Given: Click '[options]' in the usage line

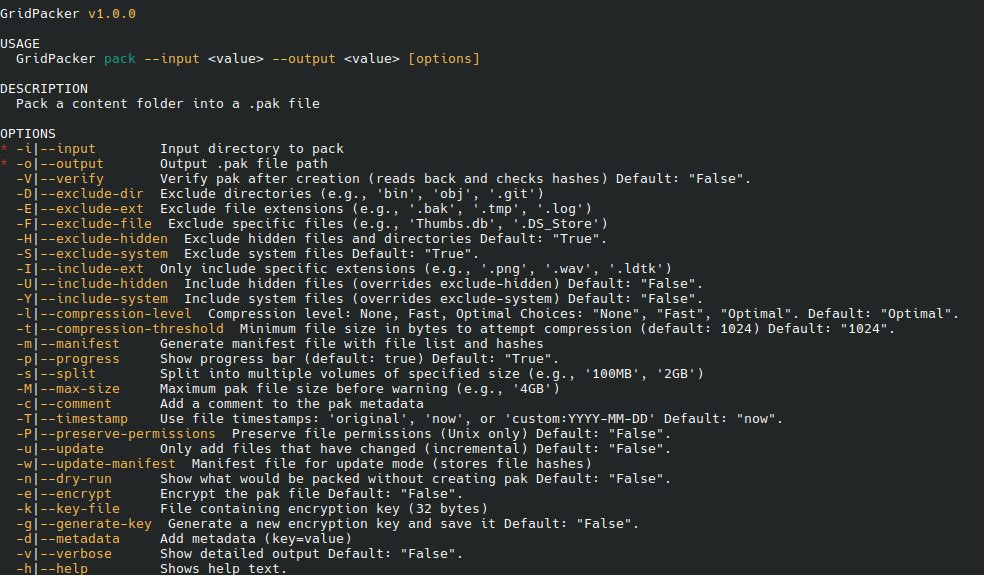Looking at the screenshot, I should 444,59.
